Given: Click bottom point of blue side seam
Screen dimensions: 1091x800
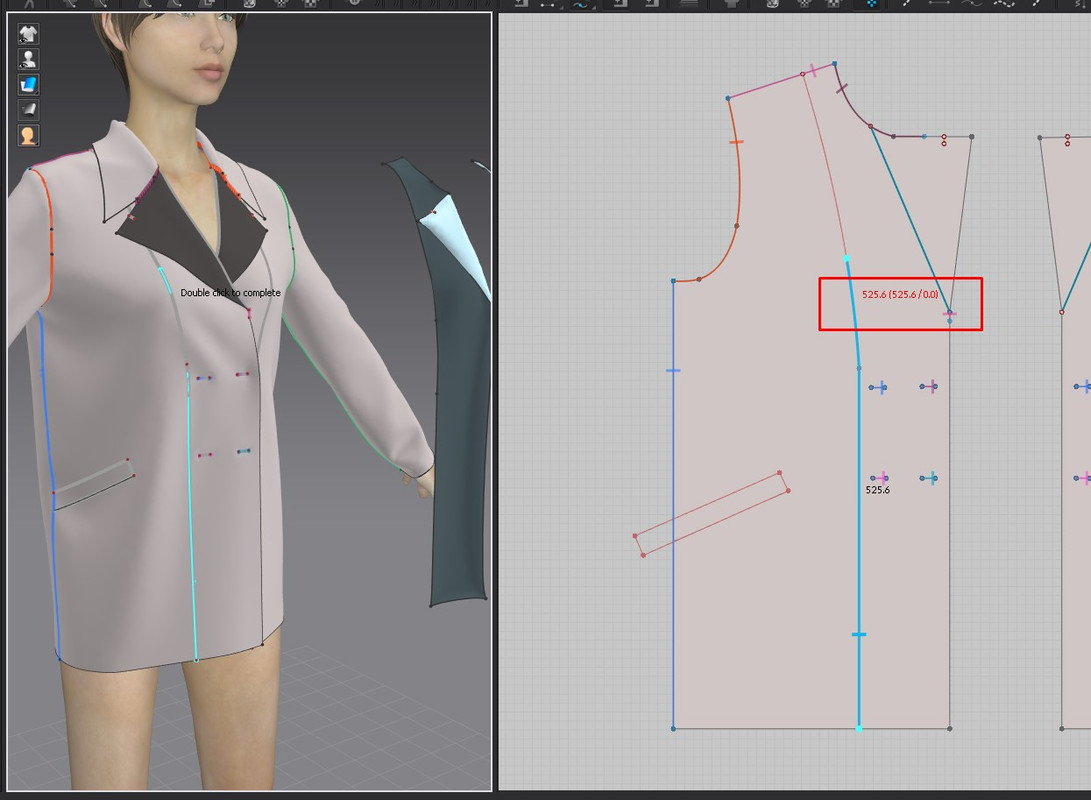Looking at the screenshot, I should tap(674, 728).
